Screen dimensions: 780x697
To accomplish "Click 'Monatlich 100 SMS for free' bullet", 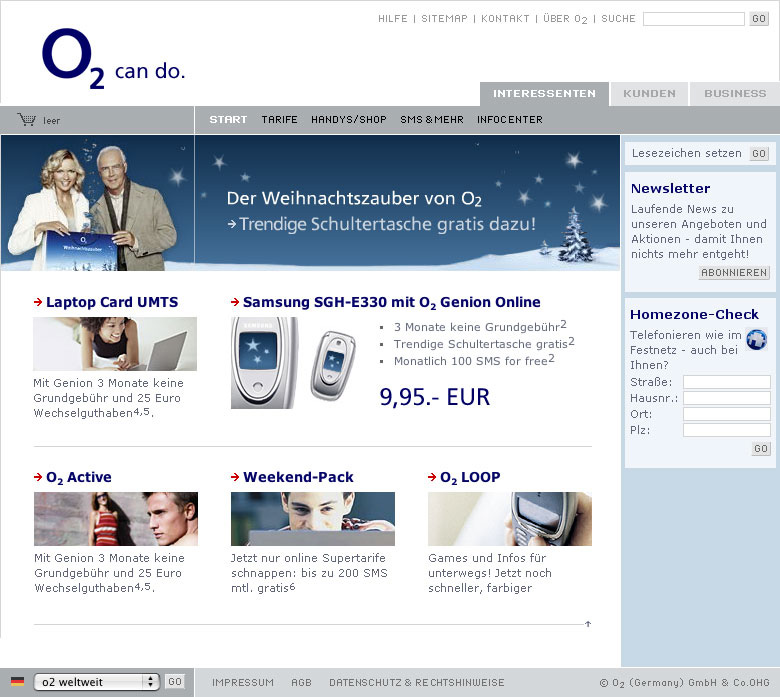I will [x=474, y=361].
